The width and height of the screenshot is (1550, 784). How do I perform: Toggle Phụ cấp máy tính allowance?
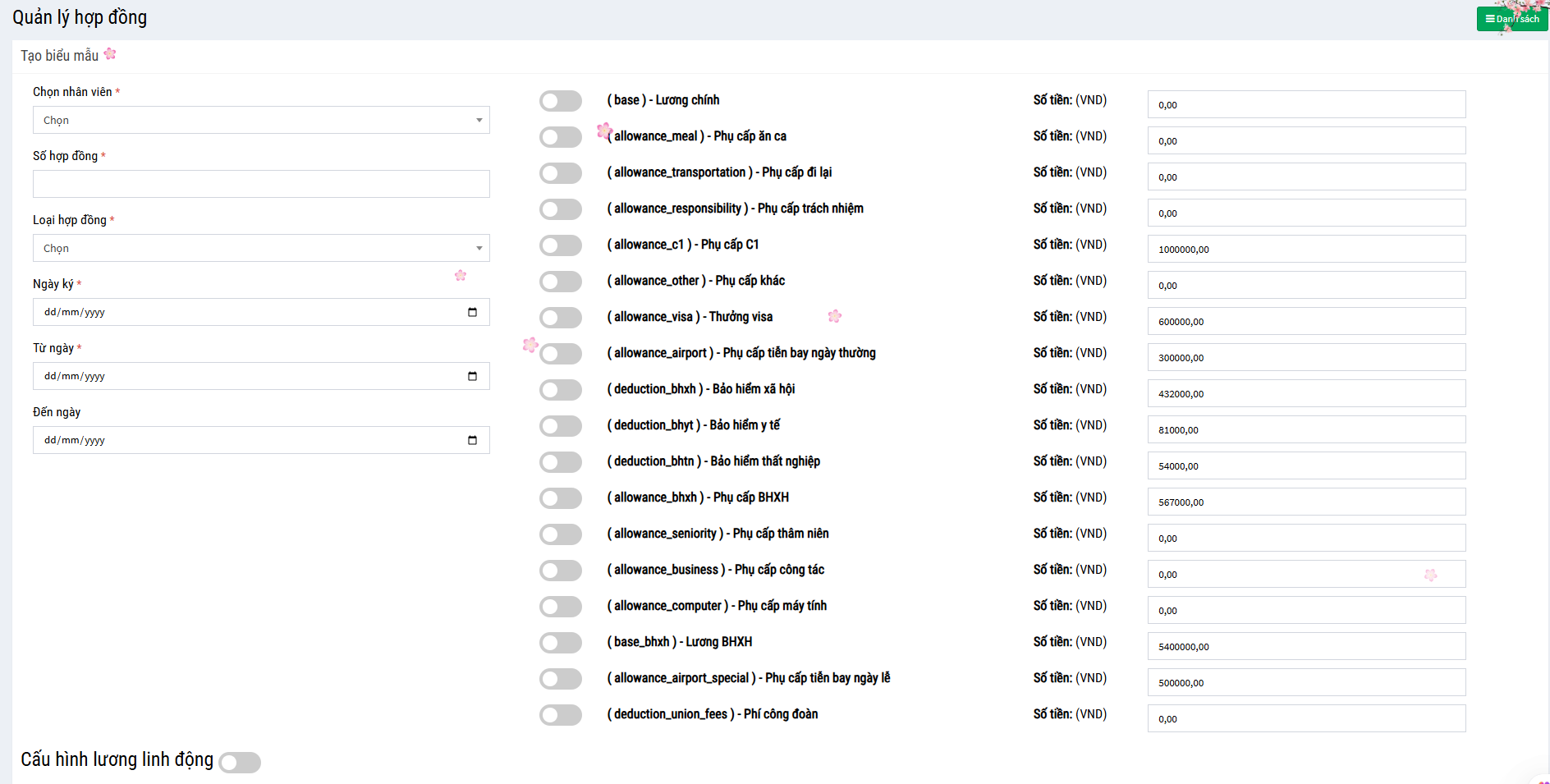pyautogui.click(x=561, y=607)
